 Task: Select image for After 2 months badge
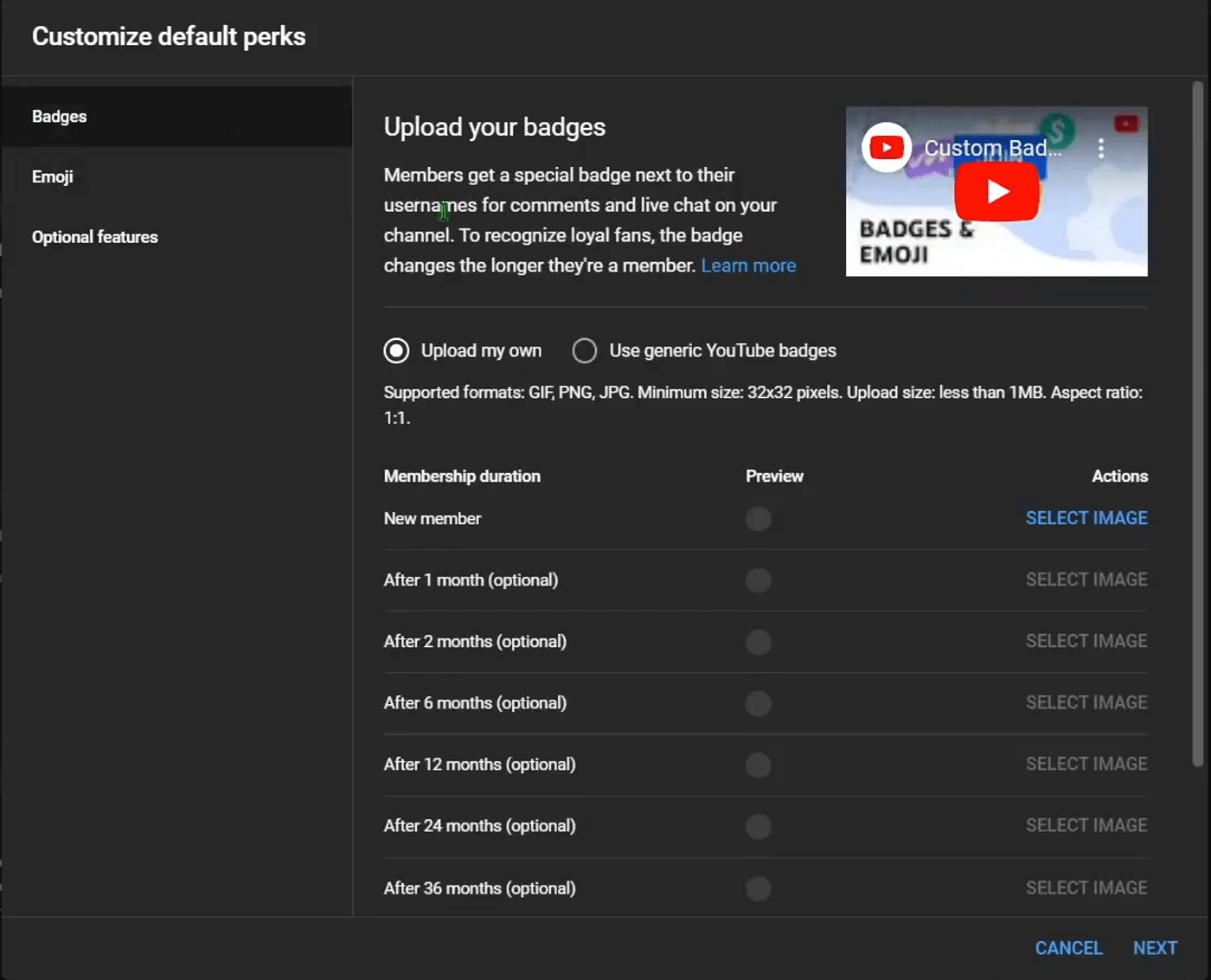pyautogui.click(x=1086, y=641)
